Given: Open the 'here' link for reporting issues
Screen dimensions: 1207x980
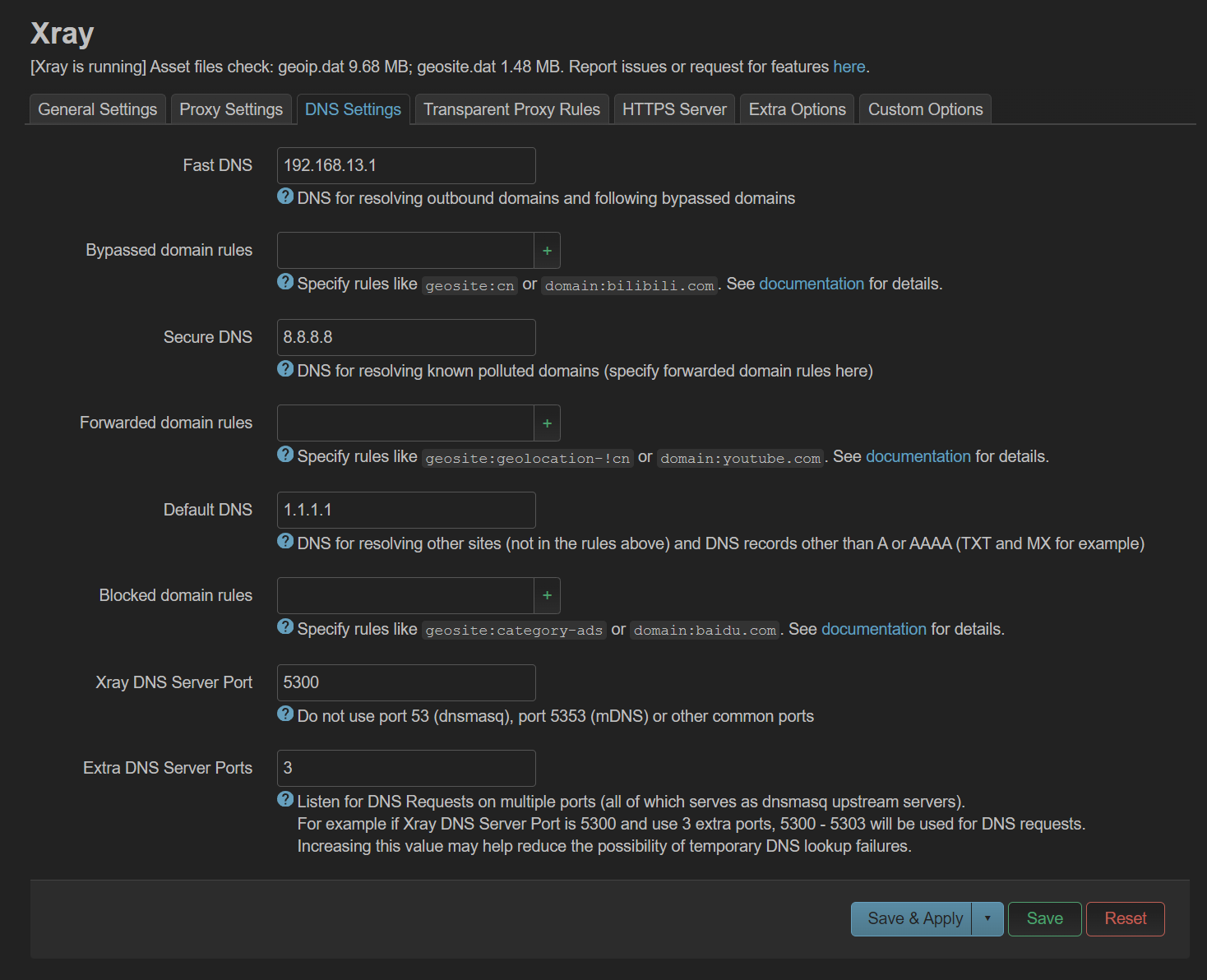Looking at the screenshot, I should pyautogui.click(x=849, y=67).
